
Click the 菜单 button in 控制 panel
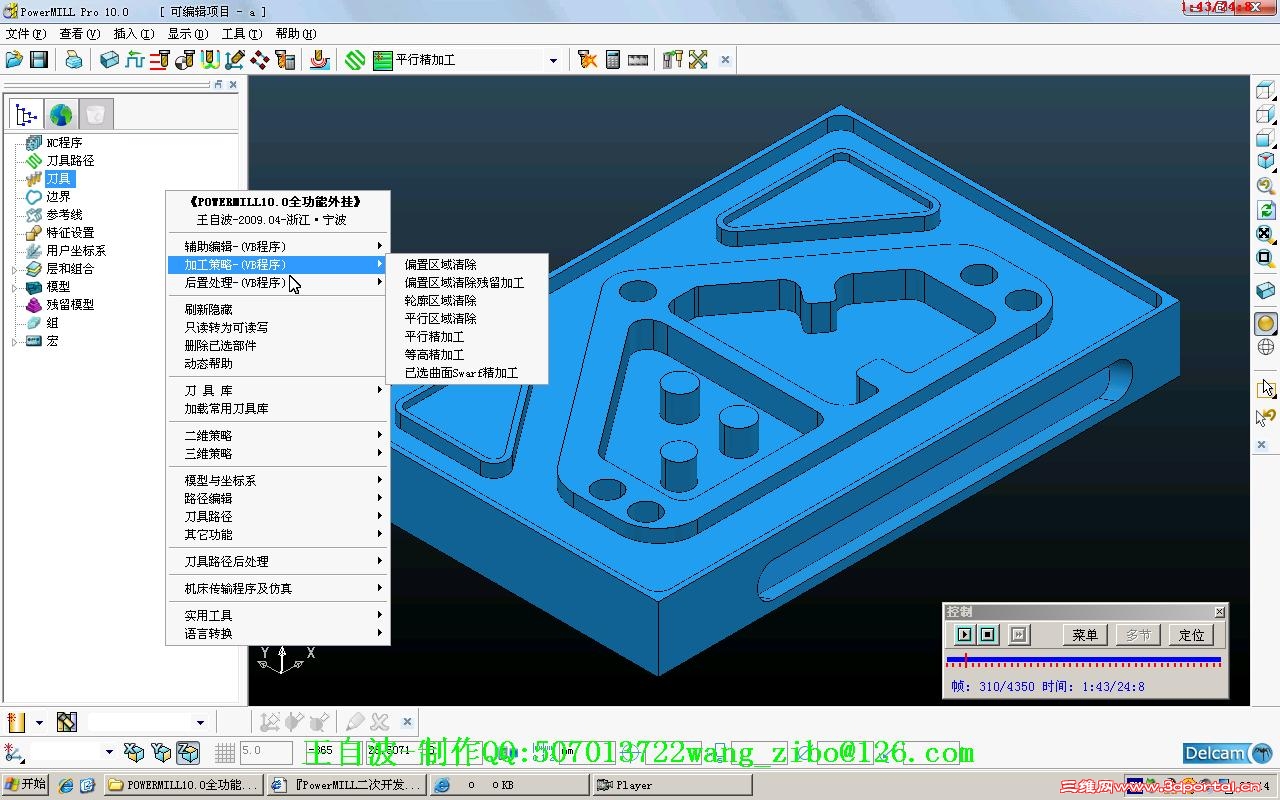click(x=1085, y=634)
